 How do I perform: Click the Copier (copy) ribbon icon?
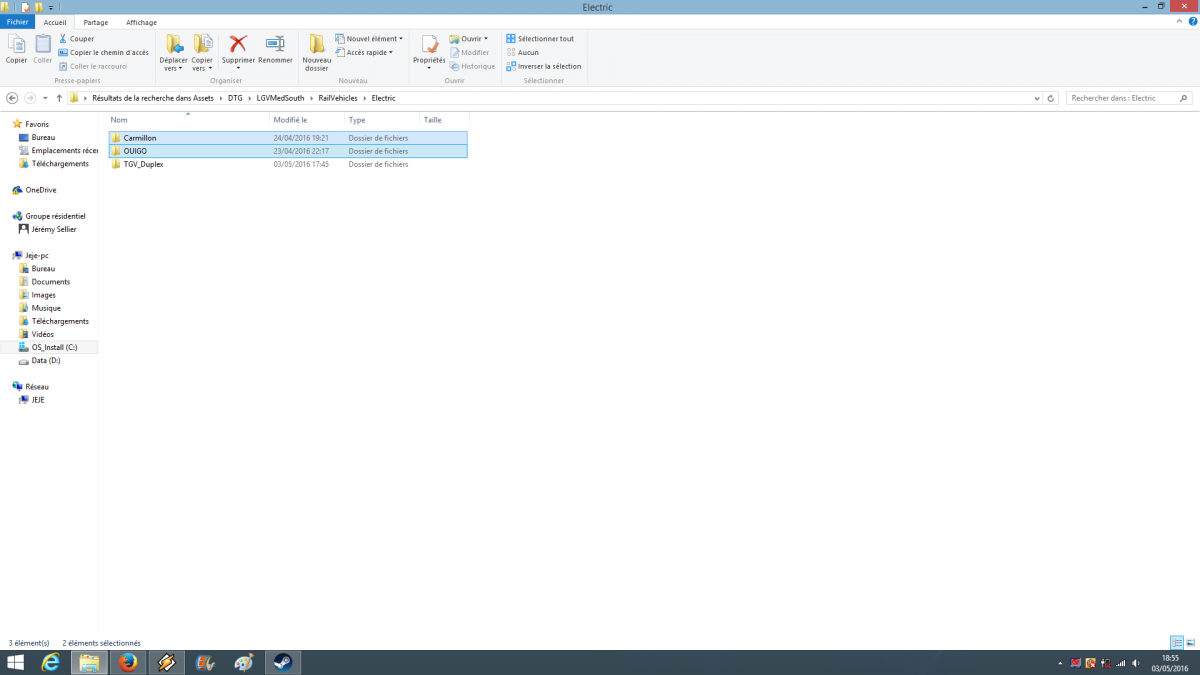click(x=16, y=48)
